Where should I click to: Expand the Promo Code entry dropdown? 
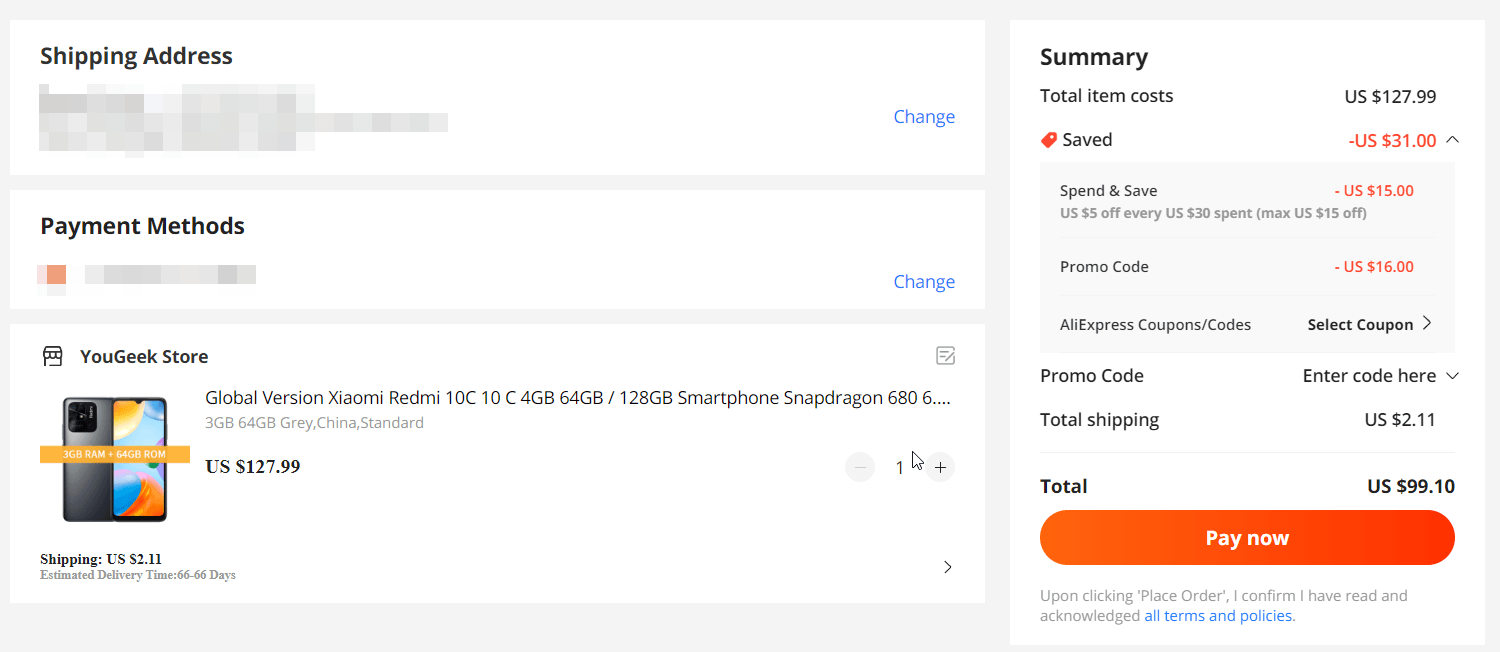pos(1453,376)
